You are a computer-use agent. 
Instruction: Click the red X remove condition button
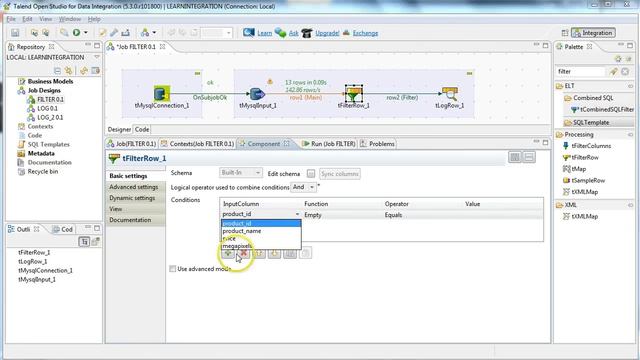pos(244,253)
